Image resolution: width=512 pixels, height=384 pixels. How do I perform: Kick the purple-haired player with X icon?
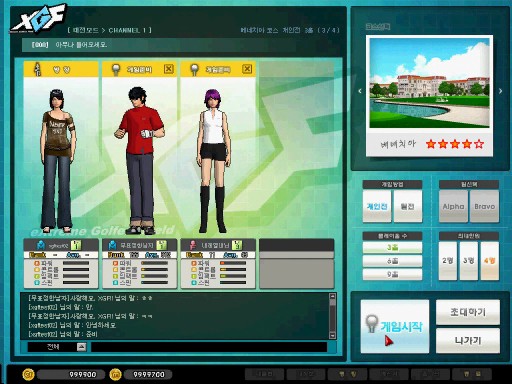[x=247, y=69]
